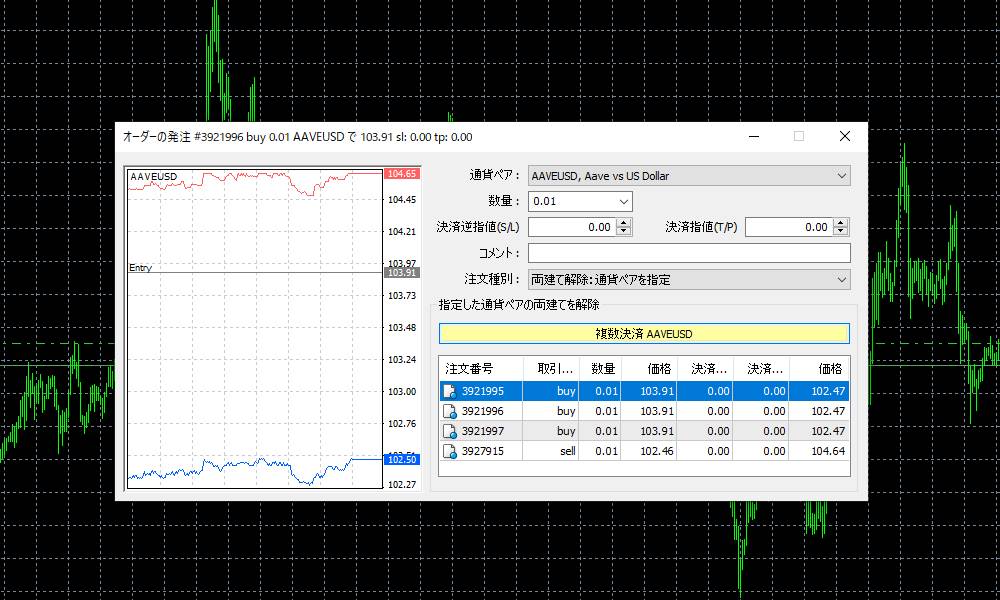
Task: Sort orders by the 注文番号 column header
Action: point(470,368)
